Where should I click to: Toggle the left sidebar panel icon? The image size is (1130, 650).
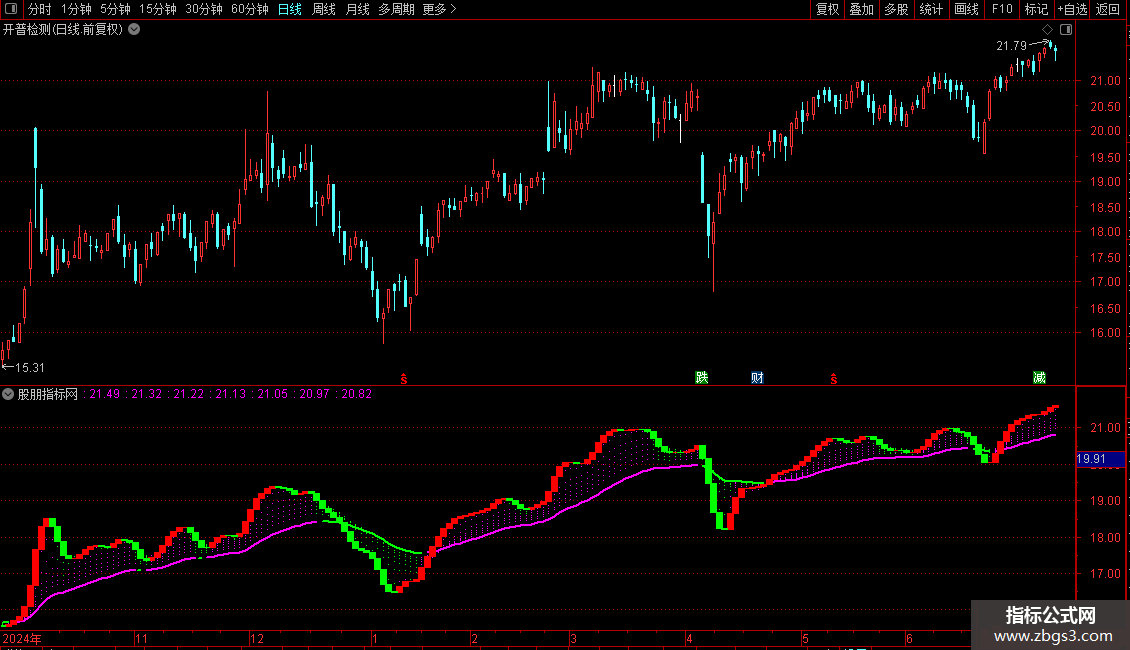pyautogui.click(x=11, y=9)
